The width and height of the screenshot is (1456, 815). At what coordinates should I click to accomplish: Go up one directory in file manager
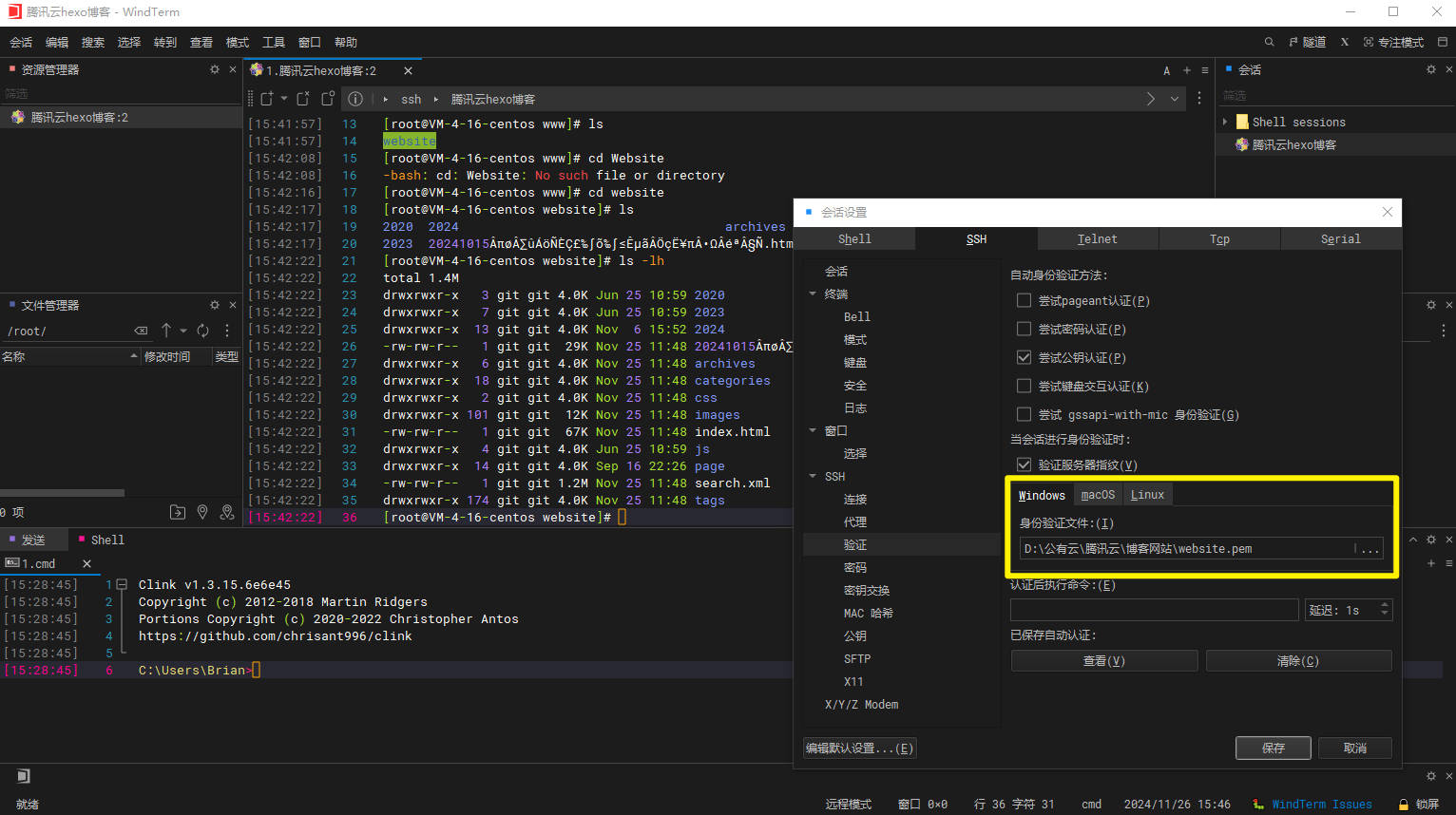pyautogui.click(x=166, y=330)
